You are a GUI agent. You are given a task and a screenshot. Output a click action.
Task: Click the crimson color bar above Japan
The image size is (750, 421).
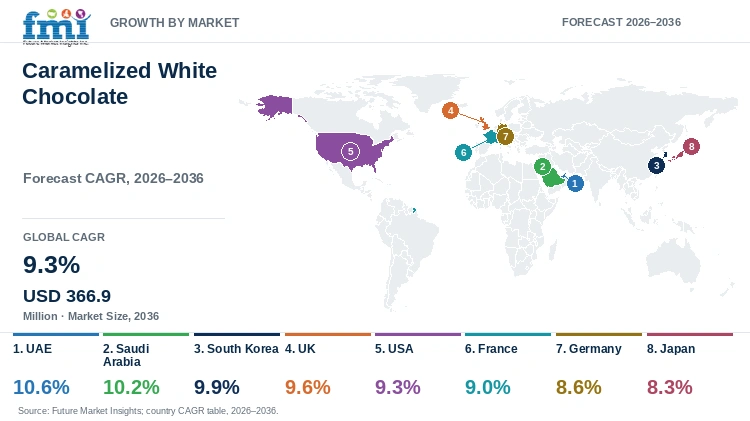(690, 334)
